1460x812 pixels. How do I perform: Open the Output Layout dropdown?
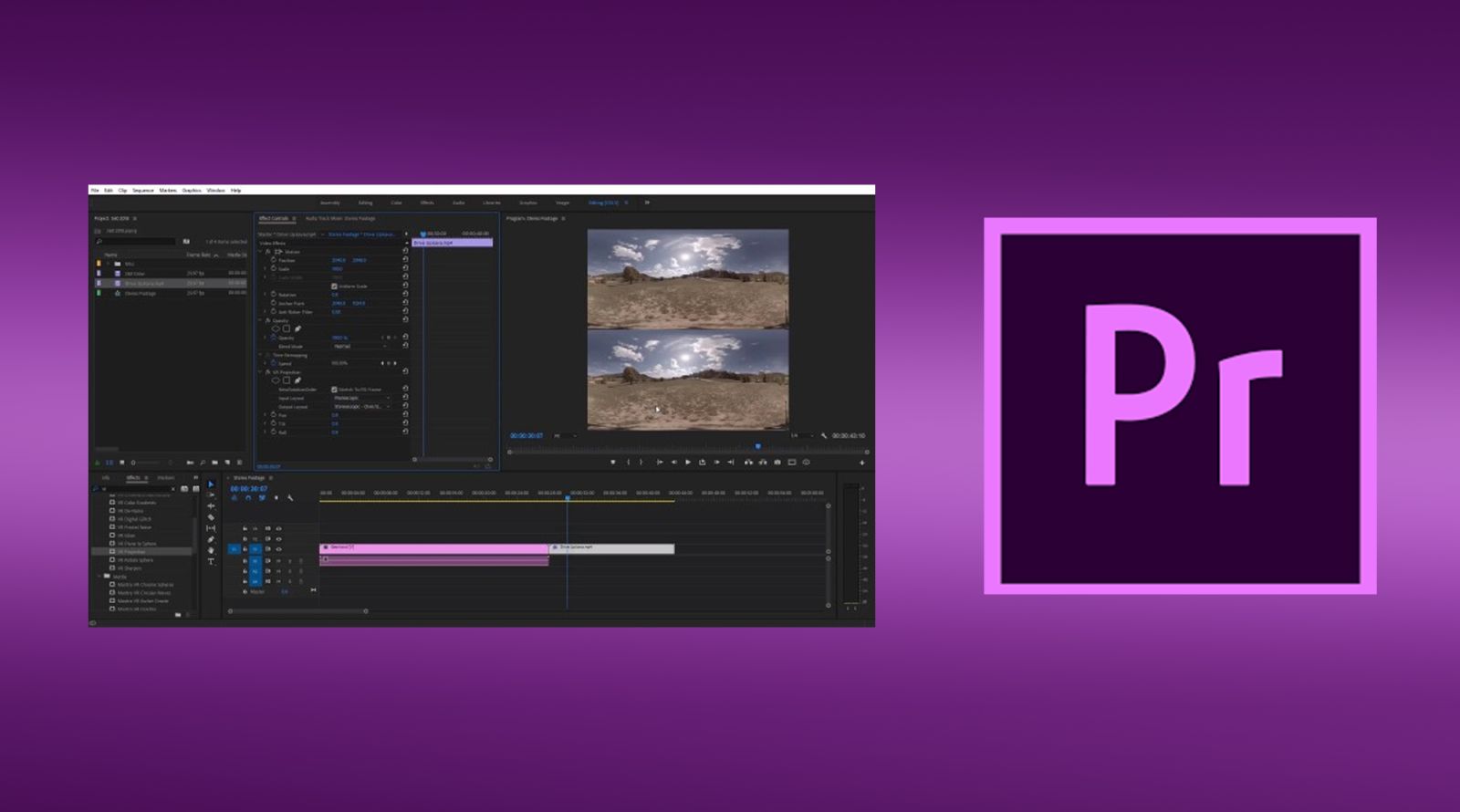tap(361, 407)
